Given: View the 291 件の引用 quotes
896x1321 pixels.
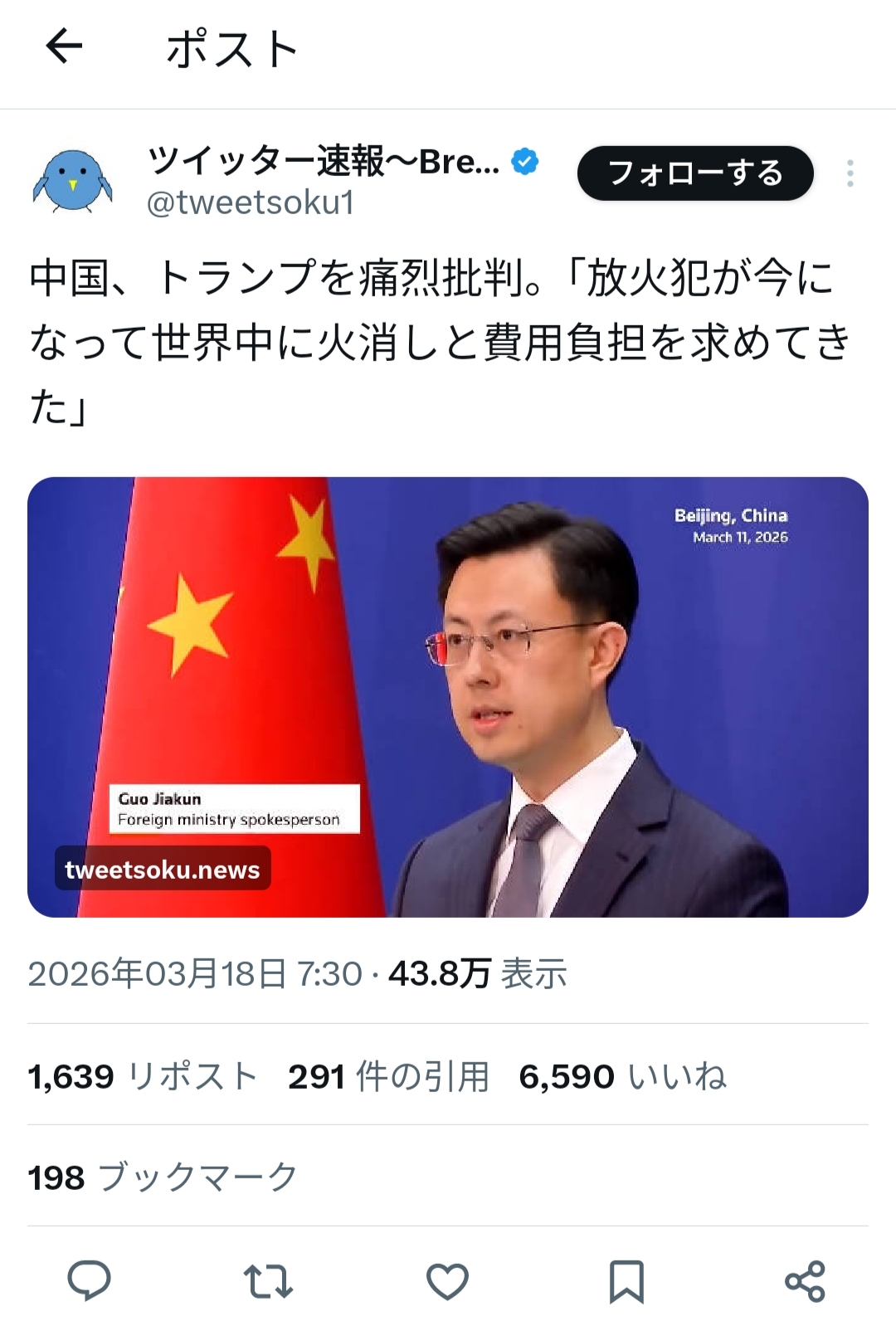Looking at the screenshot, I should (x=389, y=1076).
